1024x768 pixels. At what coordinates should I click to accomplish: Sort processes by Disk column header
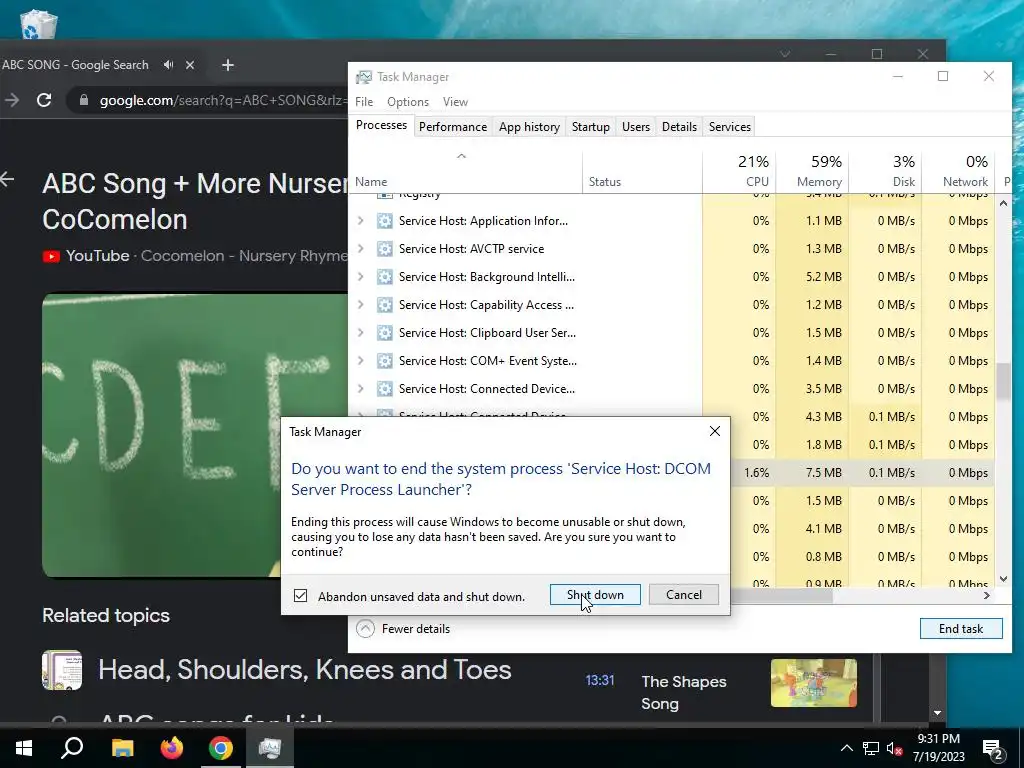[885, 172]
